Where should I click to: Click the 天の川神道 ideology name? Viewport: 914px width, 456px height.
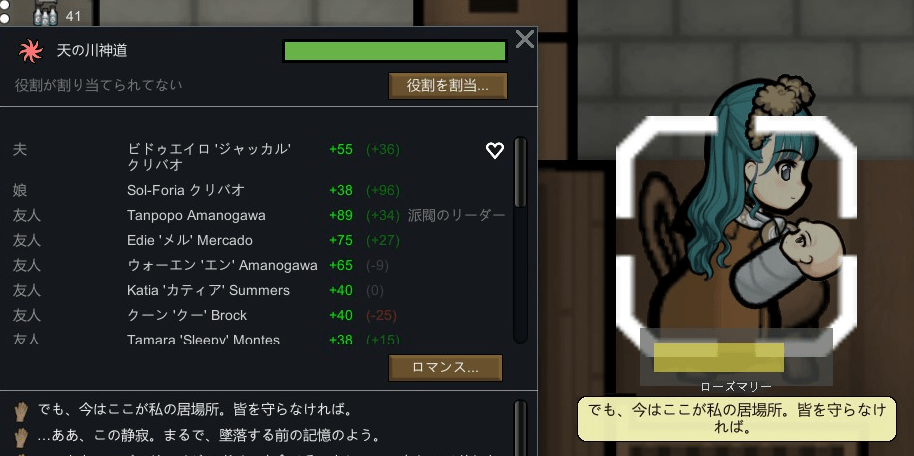click(x=92, y=51)
